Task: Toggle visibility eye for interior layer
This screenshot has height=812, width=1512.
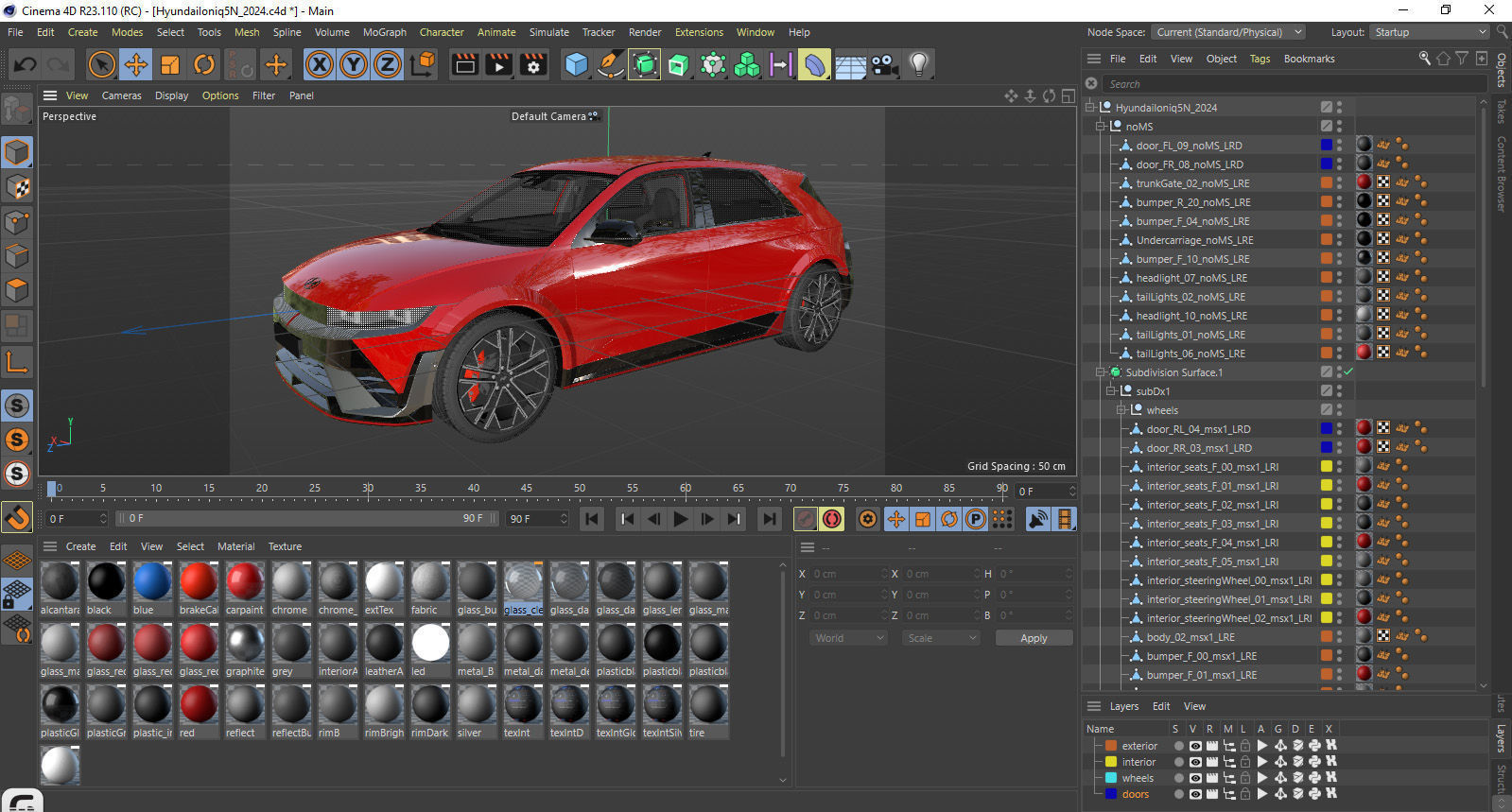Action: click(1195, 762)
